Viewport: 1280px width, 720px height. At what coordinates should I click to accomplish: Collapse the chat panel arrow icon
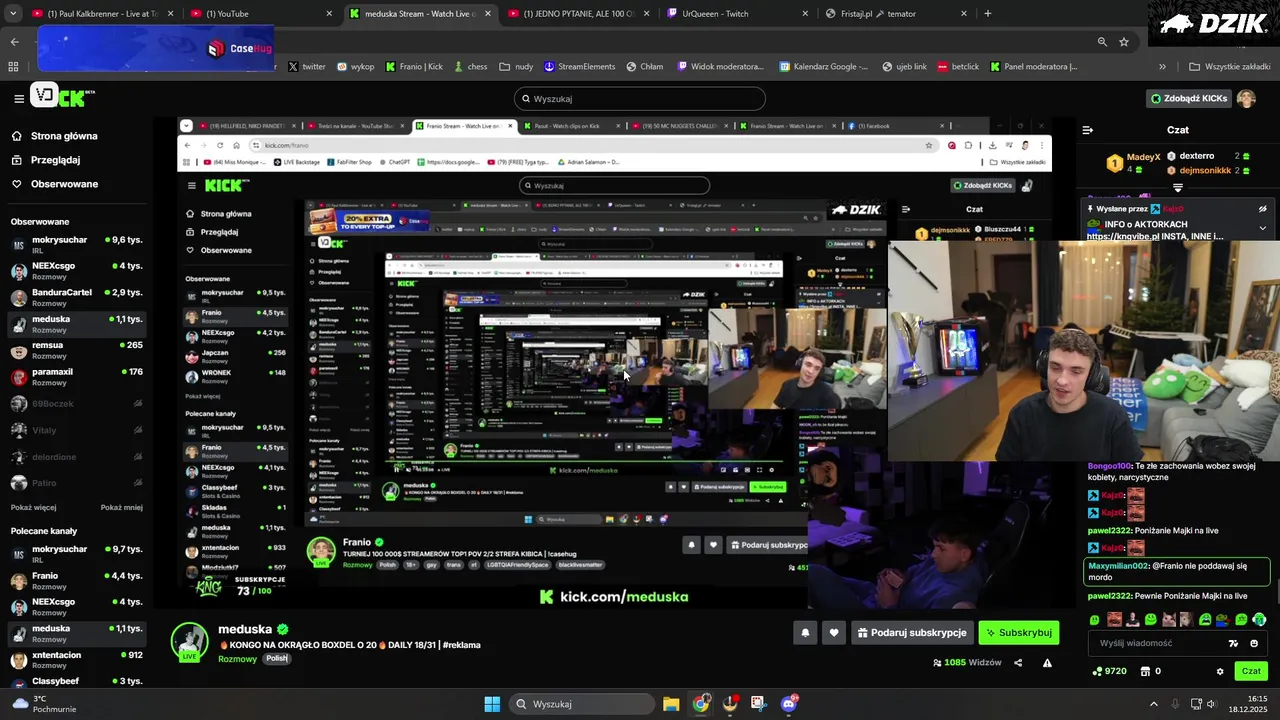pos(1088,130)
